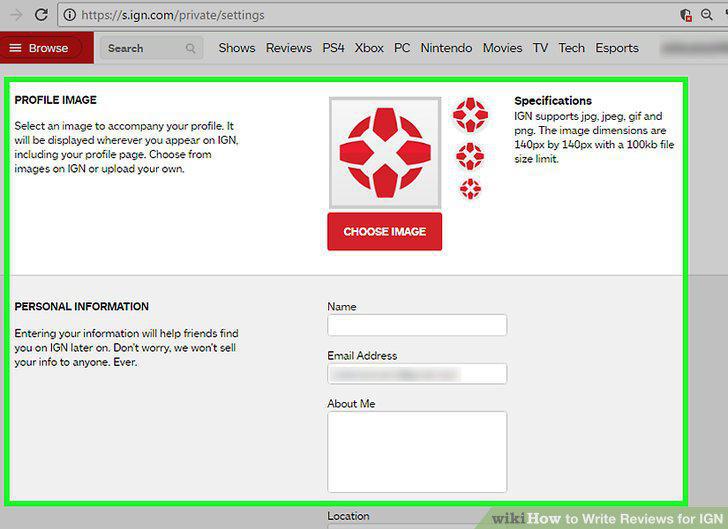This screenshot has height=529, width=728.
Task: Click the browser forward arrow
Action: pyautogui.click(x=16, y=15)
